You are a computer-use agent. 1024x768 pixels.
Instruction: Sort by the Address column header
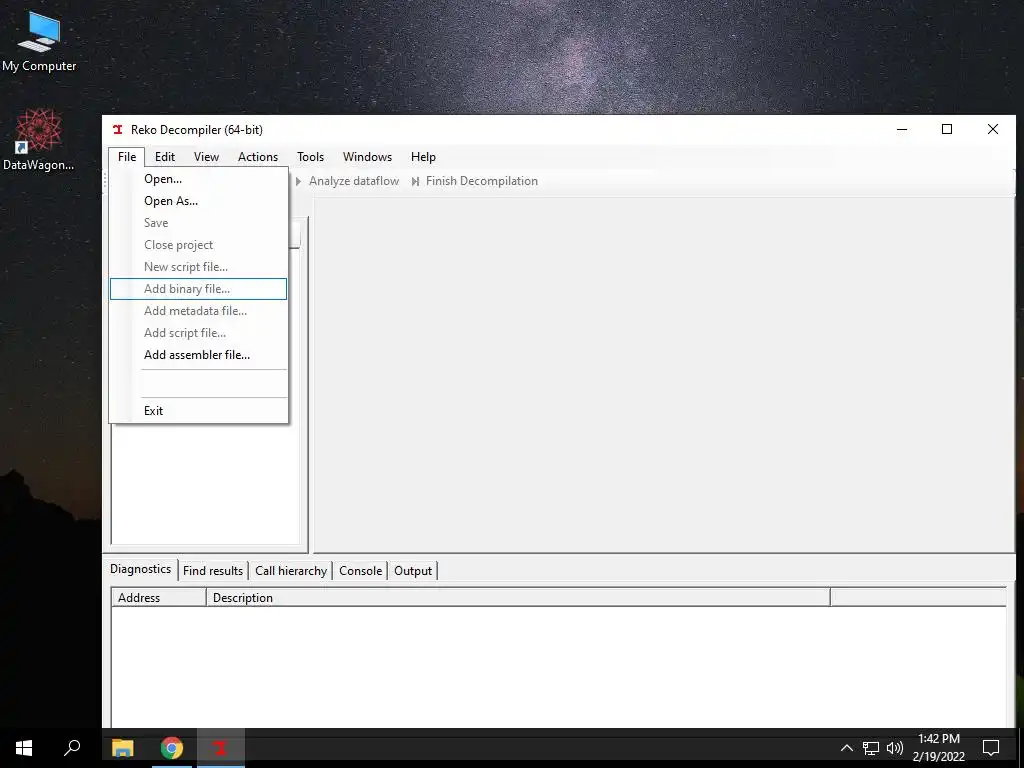159,598
